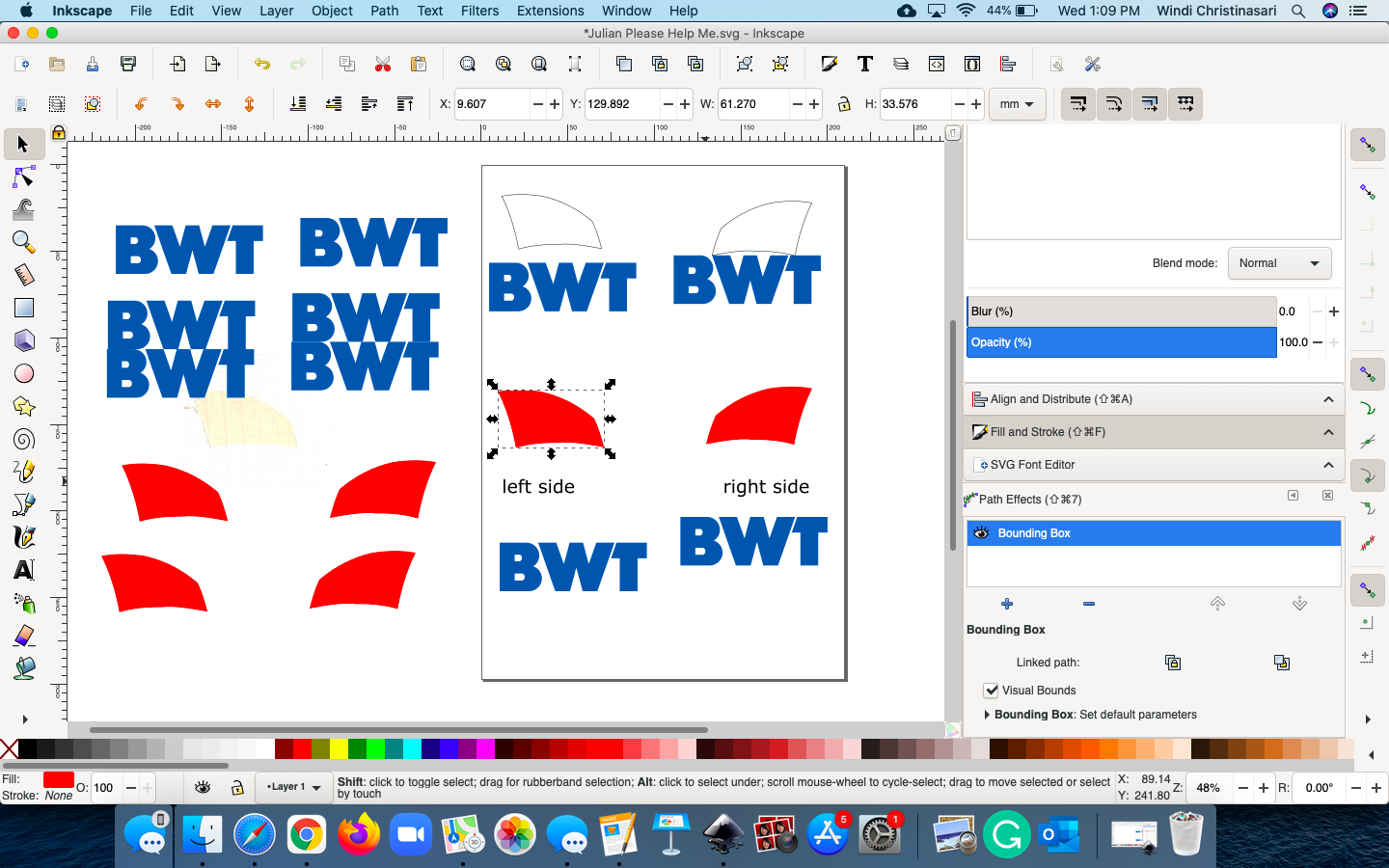Choose the Ellipse circle tool
1389x868 pixels.
click(23, 373)
